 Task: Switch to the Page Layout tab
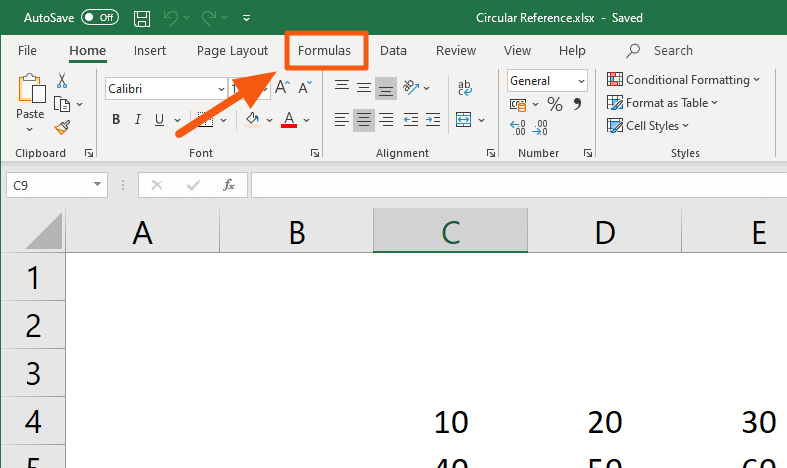pos(232,51)
